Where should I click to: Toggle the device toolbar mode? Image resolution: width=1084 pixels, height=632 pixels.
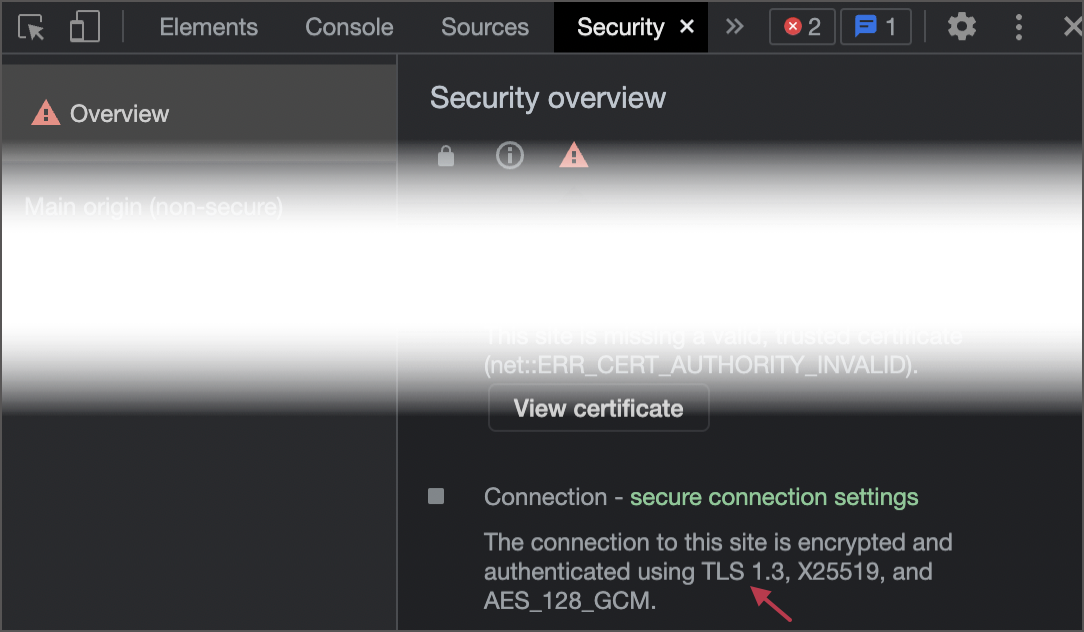(x=84, y=26)
